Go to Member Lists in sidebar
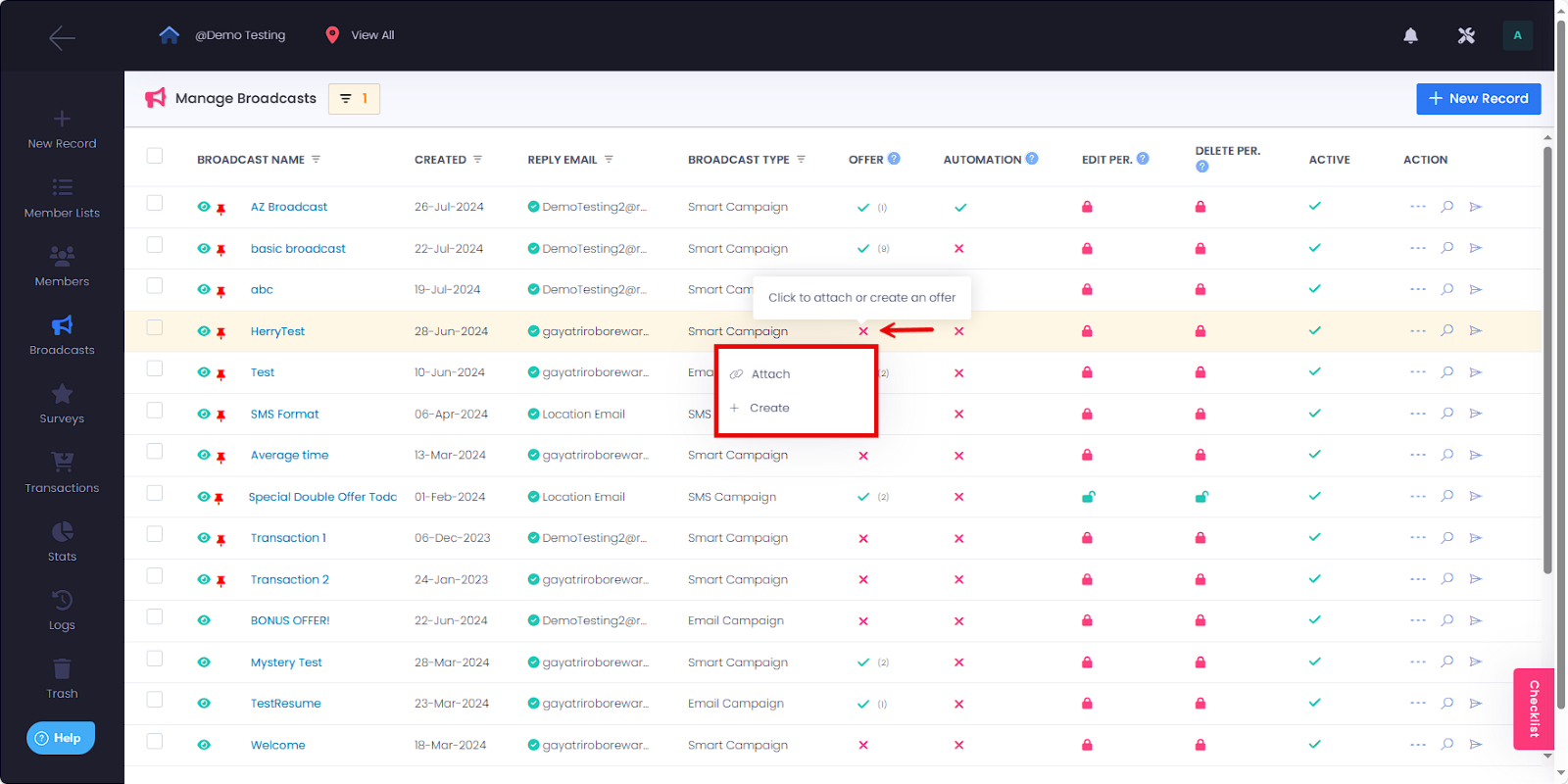The width and height of the screenshot is (1568, 784). point(62,198)
